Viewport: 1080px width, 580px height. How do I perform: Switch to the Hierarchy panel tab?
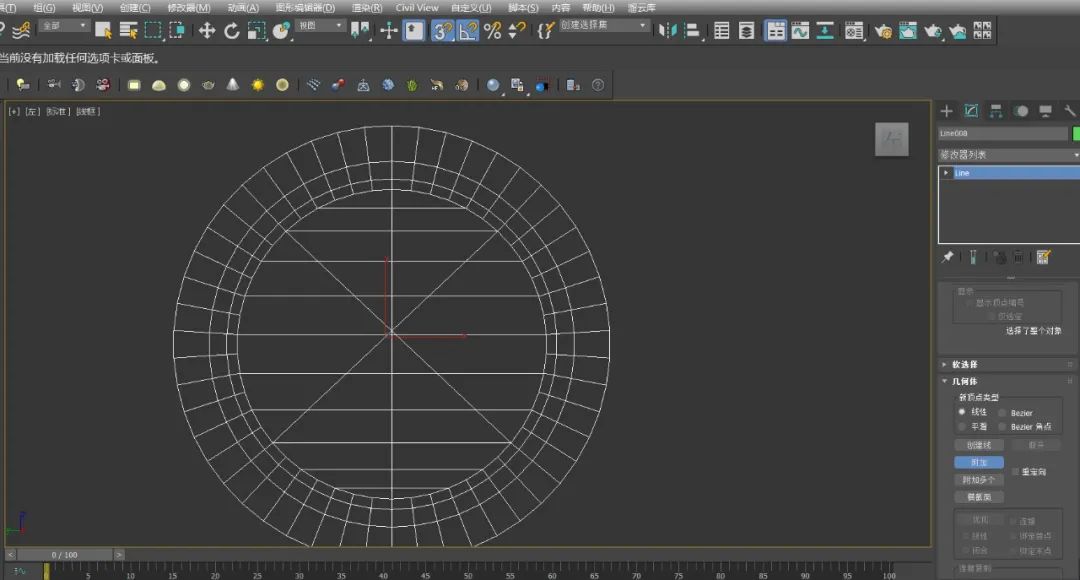tap(996, 111)
